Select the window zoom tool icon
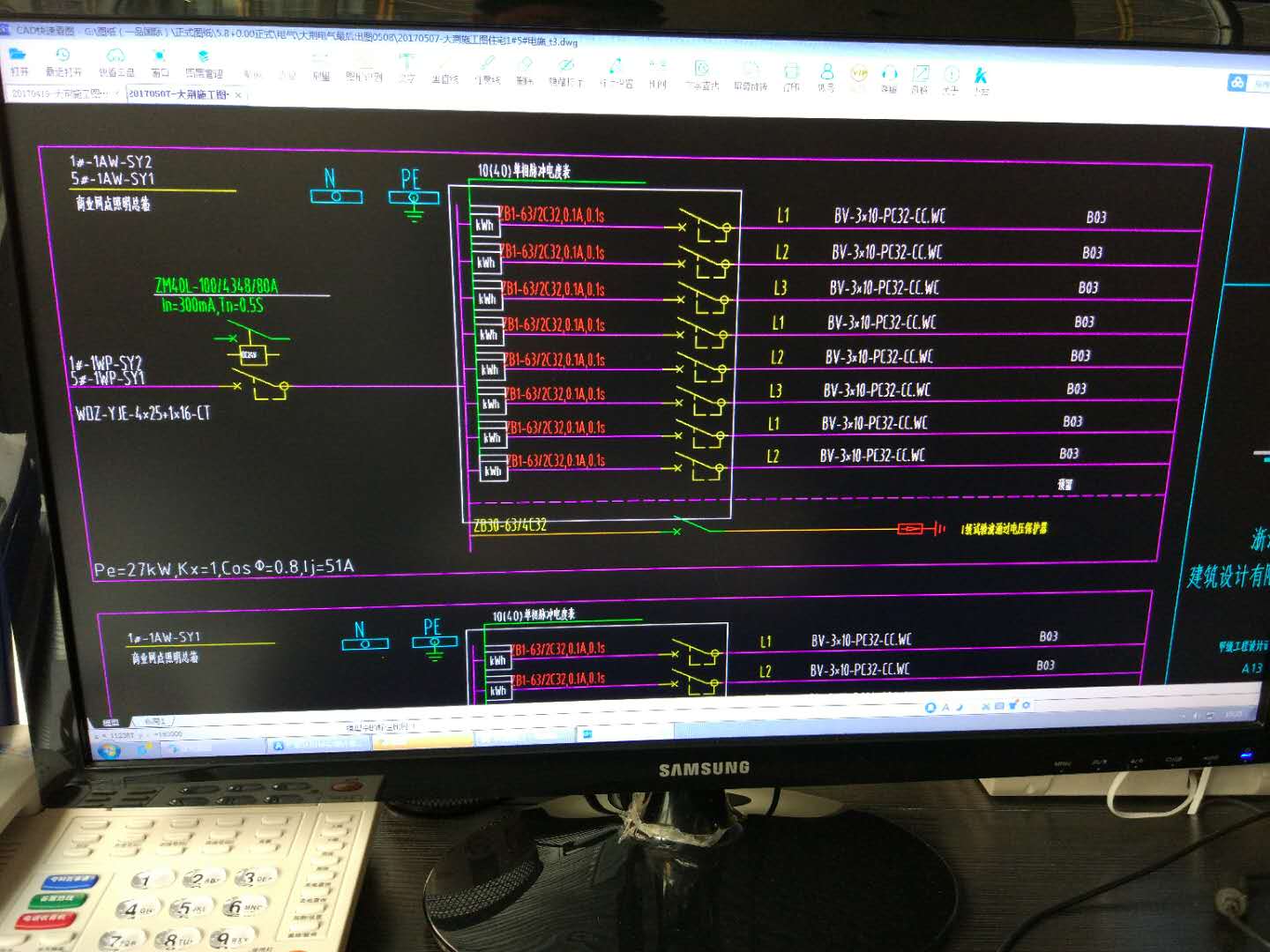 pos(160,56)
